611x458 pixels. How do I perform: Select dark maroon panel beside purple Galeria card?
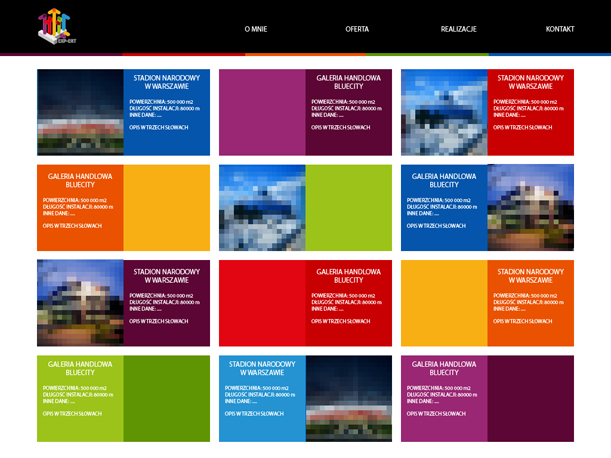point(531,398)
